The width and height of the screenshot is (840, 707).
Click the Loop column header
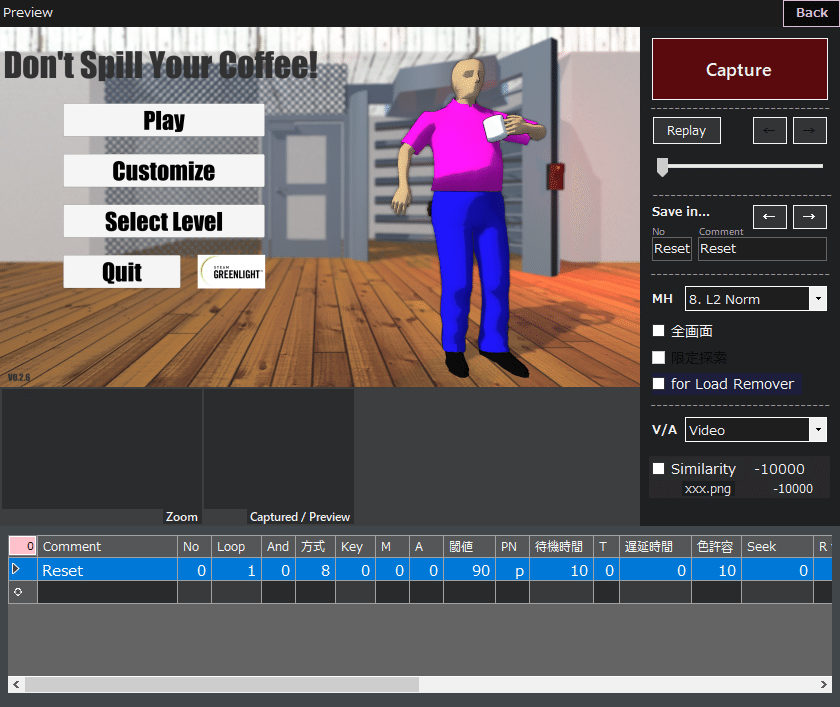click(x=236, y=546)
